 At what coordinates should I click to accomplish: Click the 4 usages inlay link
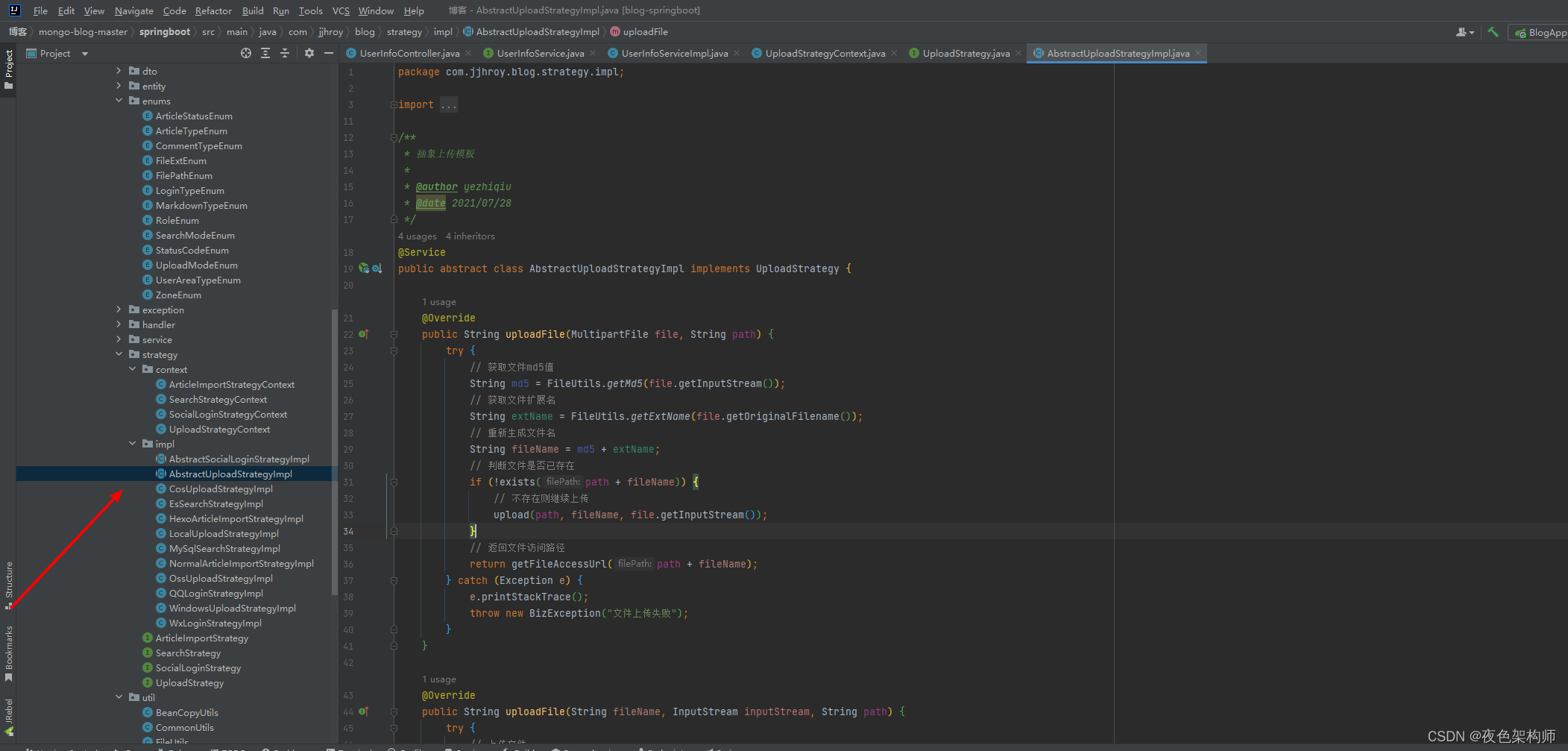tap(417, 236)
